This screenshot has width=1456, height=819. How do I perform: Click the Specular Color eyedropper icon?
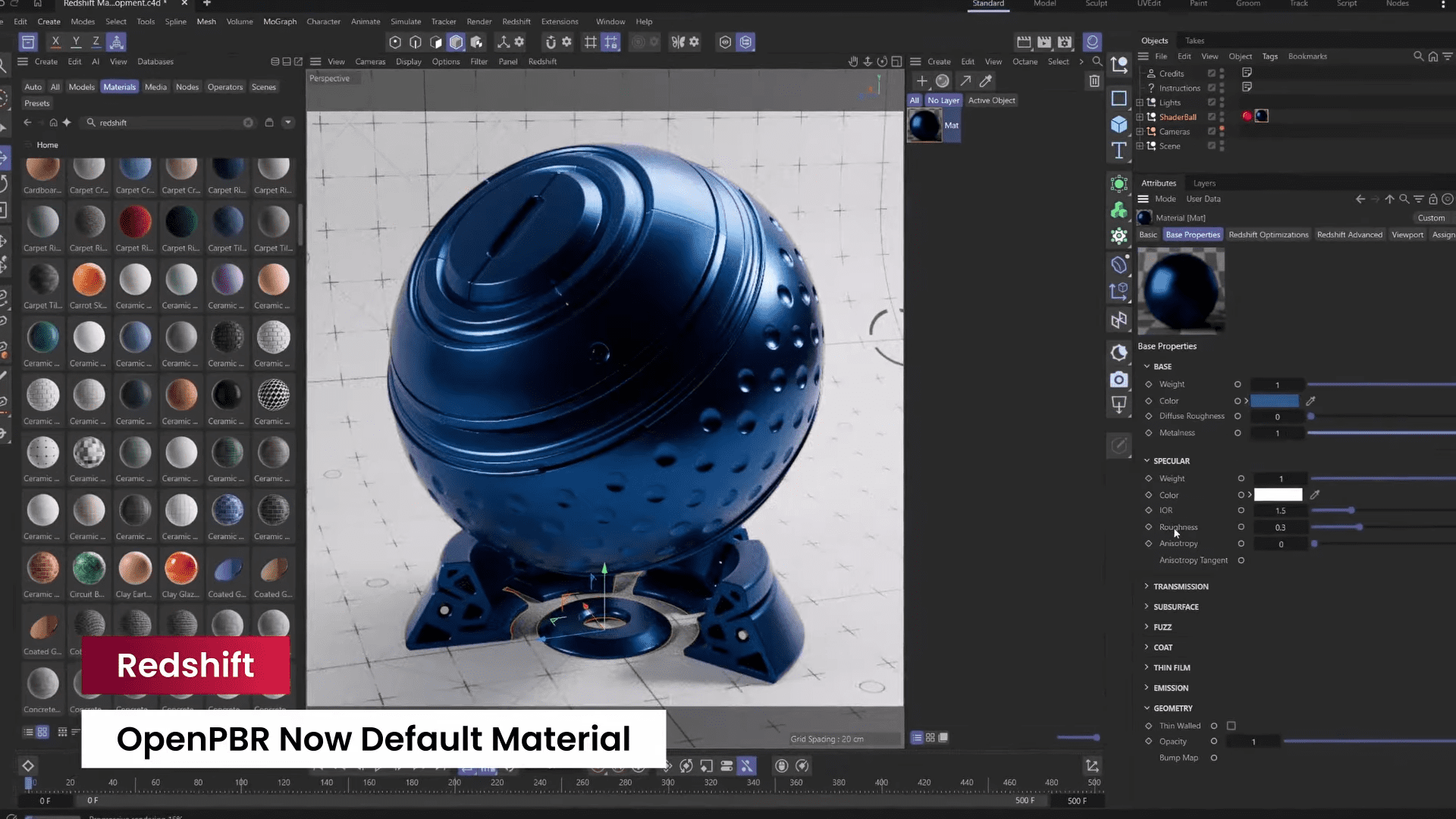tap(1315, 494)
